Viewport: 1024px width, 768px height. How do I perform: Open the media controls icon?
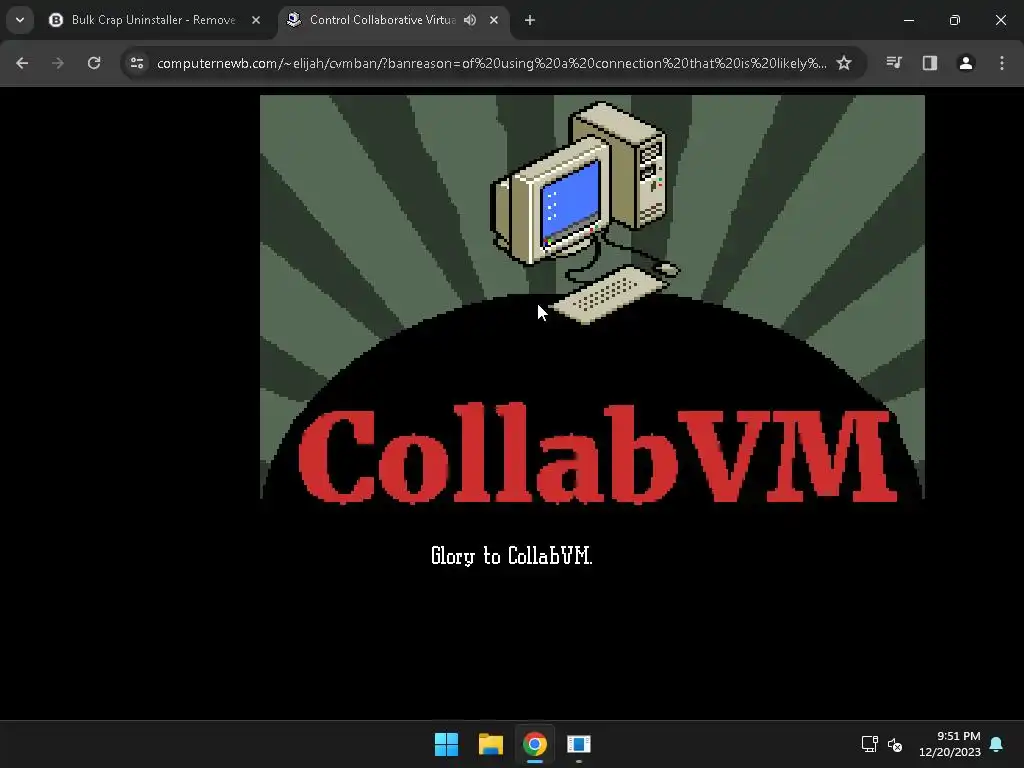[894, 63]
